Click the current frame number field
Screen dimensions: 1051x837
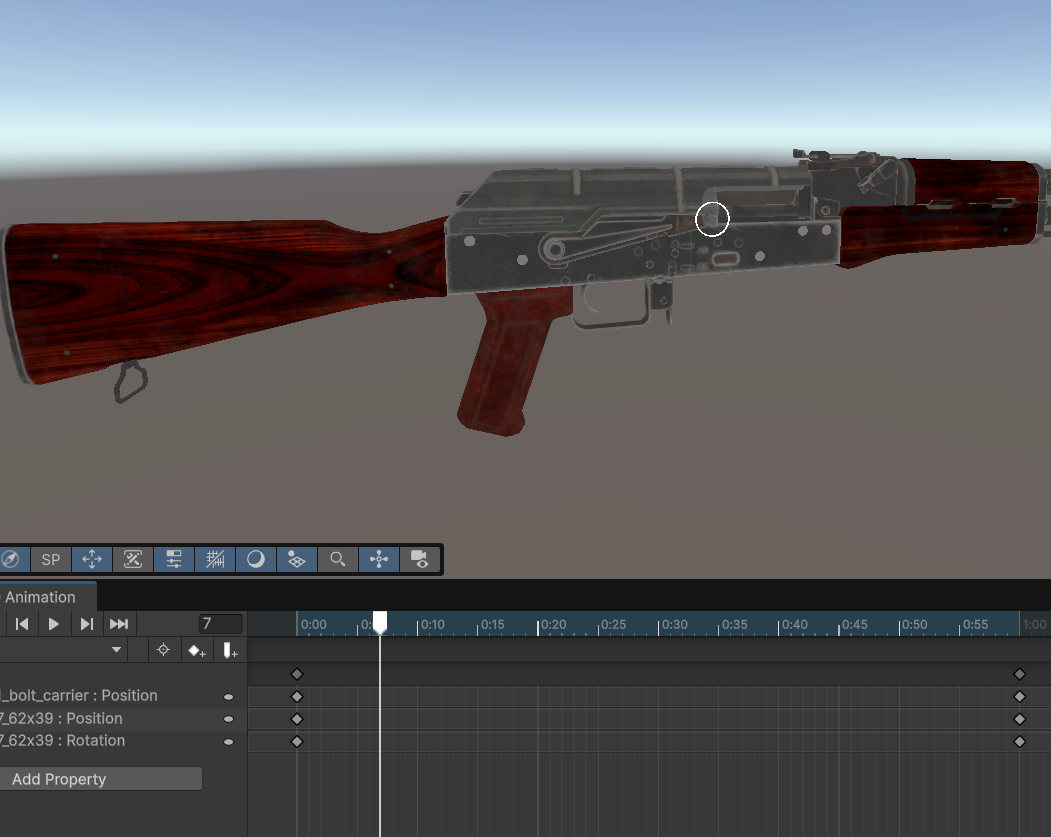tap(220, 624)
